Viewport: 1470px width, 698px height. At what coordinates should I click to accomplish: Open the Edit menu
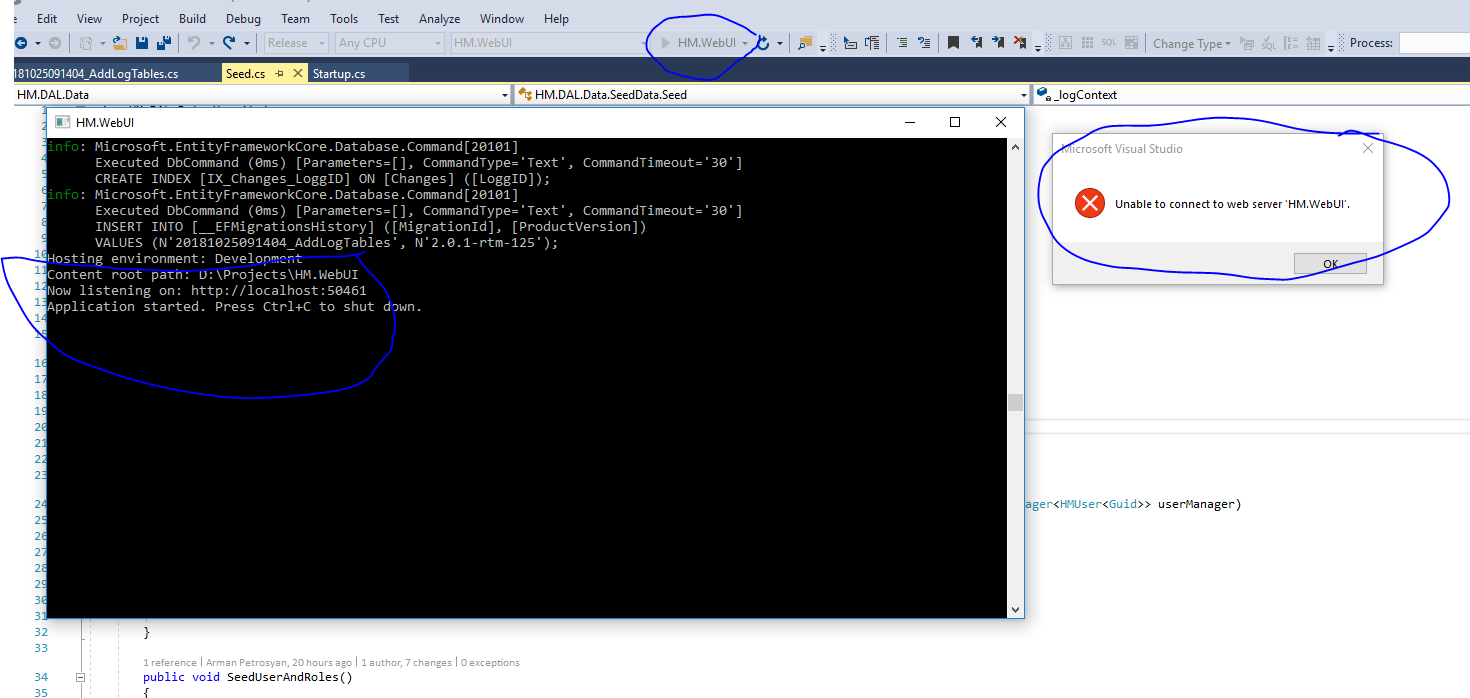(47, 18)
